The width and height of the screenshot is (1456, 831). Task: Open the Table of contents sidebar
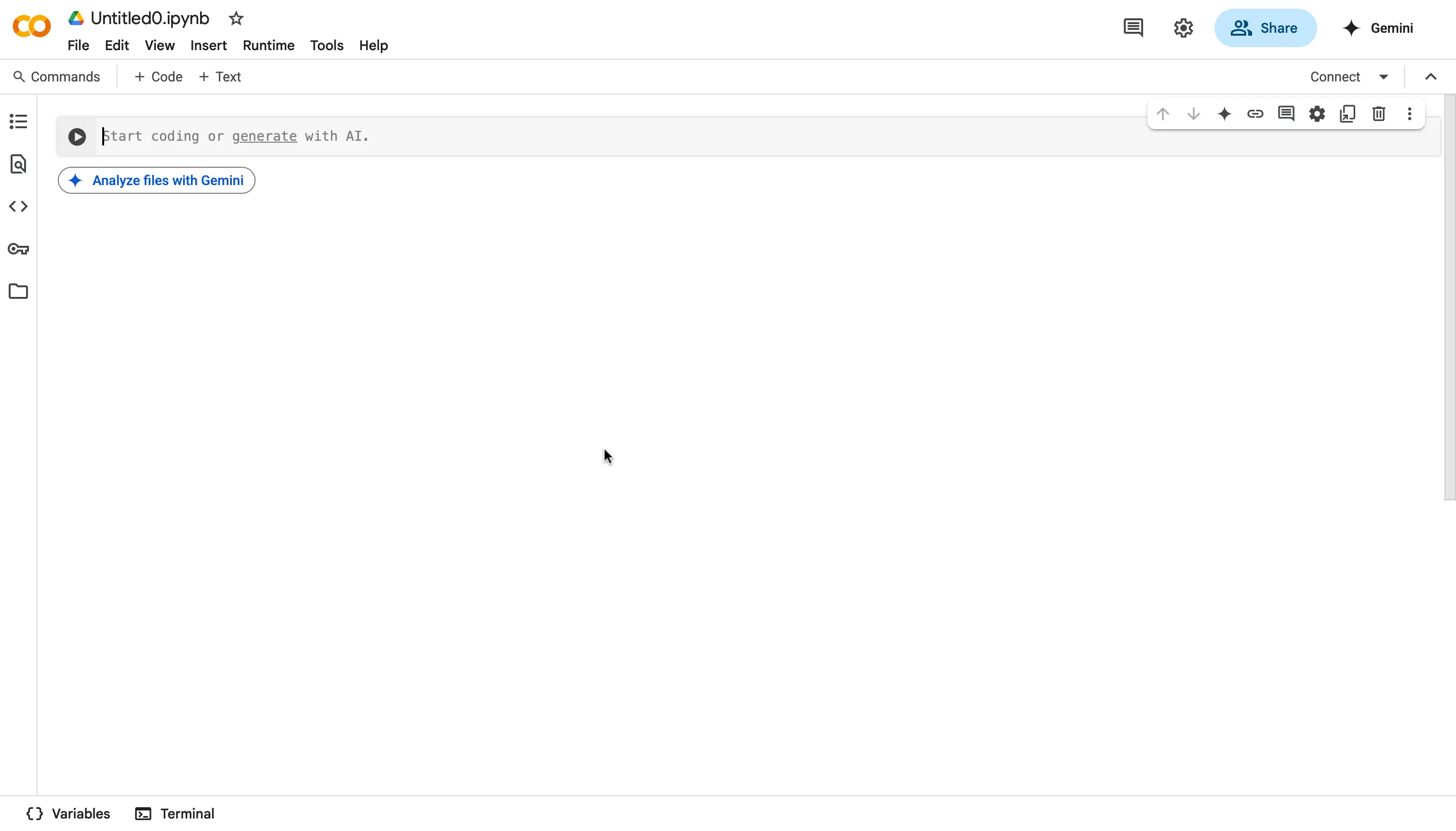click(x=18, y=121)
